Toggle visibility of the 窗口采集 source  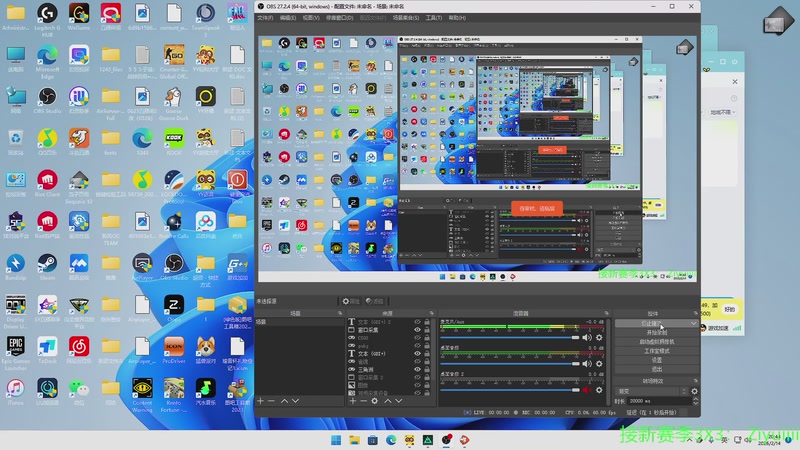417,330
